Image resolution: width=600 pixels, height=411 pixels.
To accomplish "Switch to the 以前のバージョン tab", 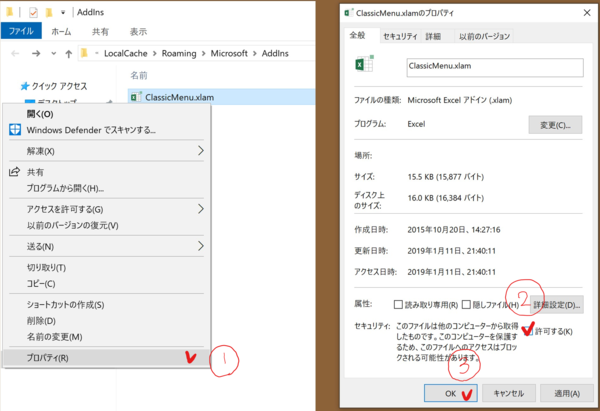I will [x=484, y=36].
